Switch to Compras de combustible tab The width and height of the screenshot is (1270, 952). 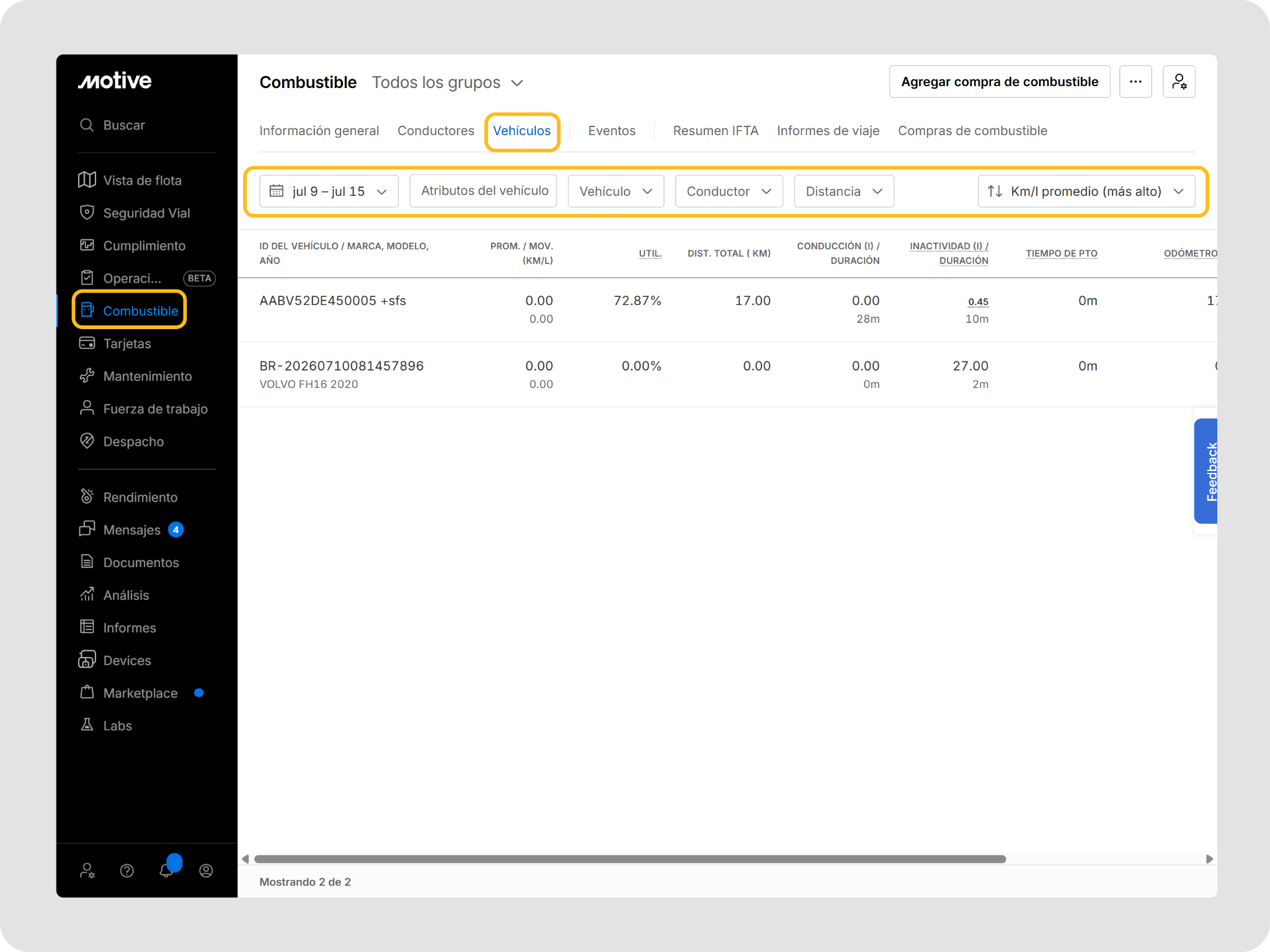coord(972,131)
